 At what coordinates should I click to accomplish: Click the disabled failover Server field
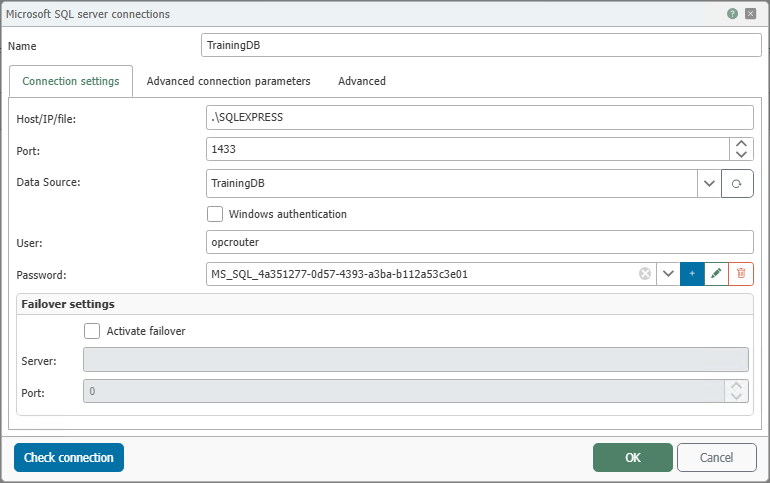(416, 359)
